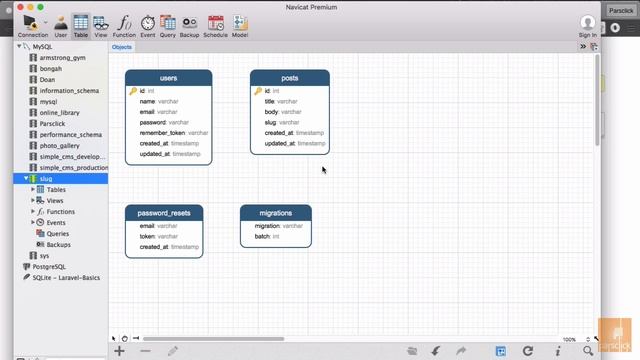Expand the Events node
The height and width of the screenshot is (360, 640).
tap(33, 222)
